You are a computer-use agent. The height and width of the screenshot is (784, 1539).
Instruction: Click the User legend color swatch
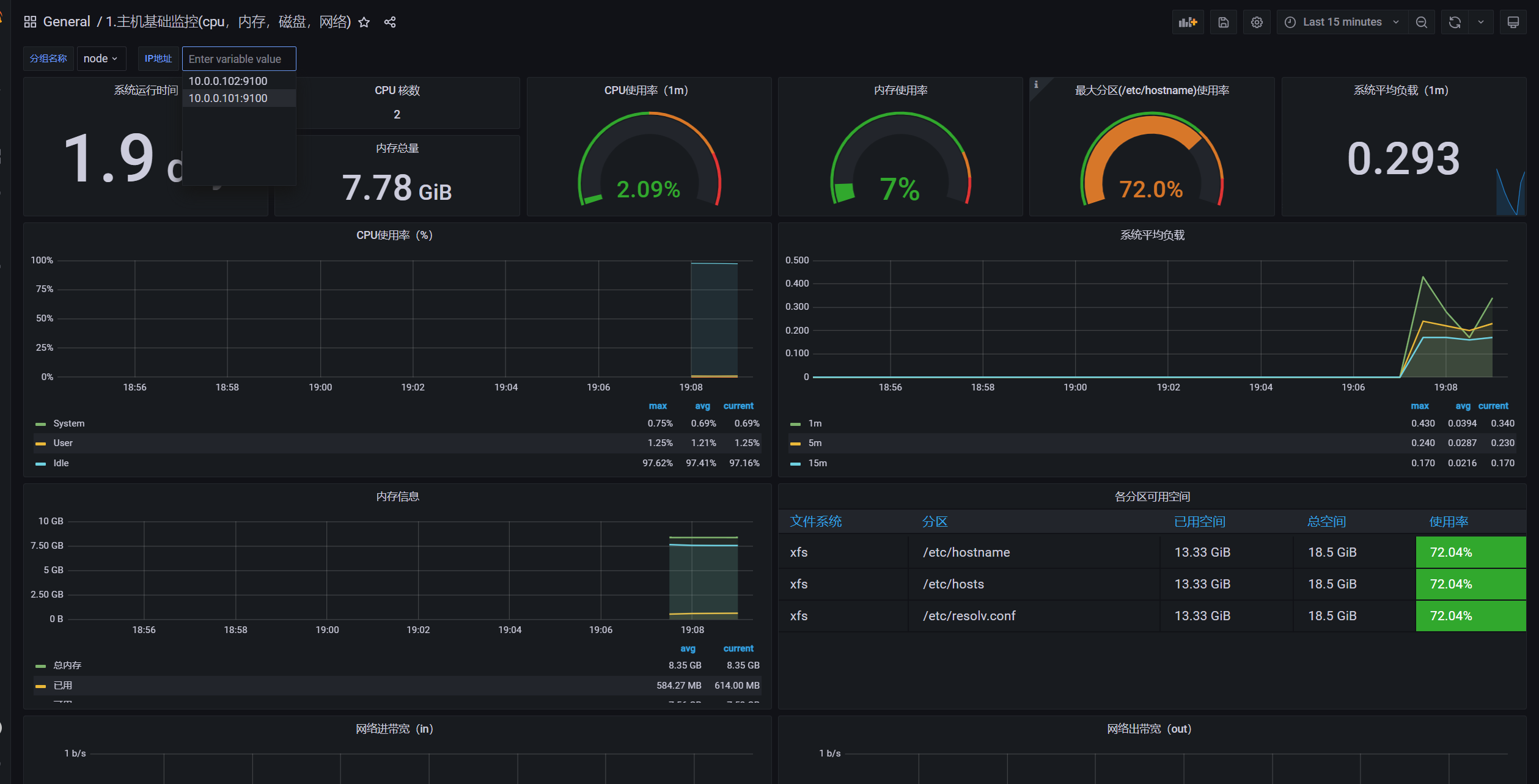41,444
